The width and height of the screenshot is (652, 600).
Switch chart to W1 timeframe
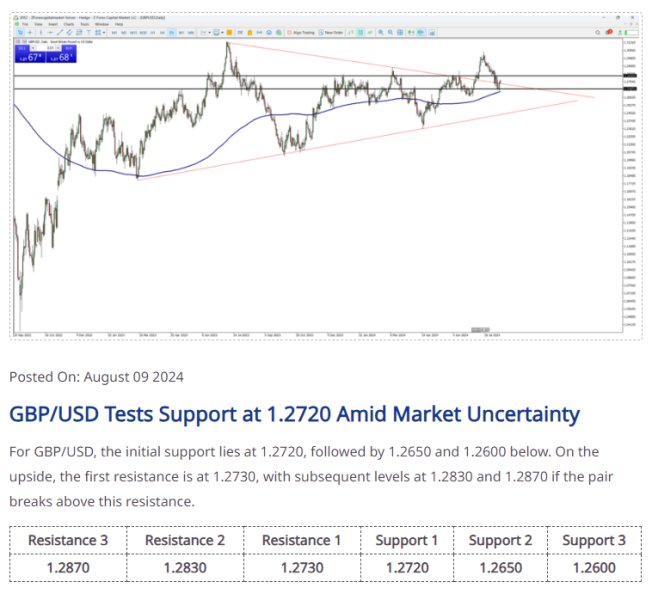click(181, 32)
